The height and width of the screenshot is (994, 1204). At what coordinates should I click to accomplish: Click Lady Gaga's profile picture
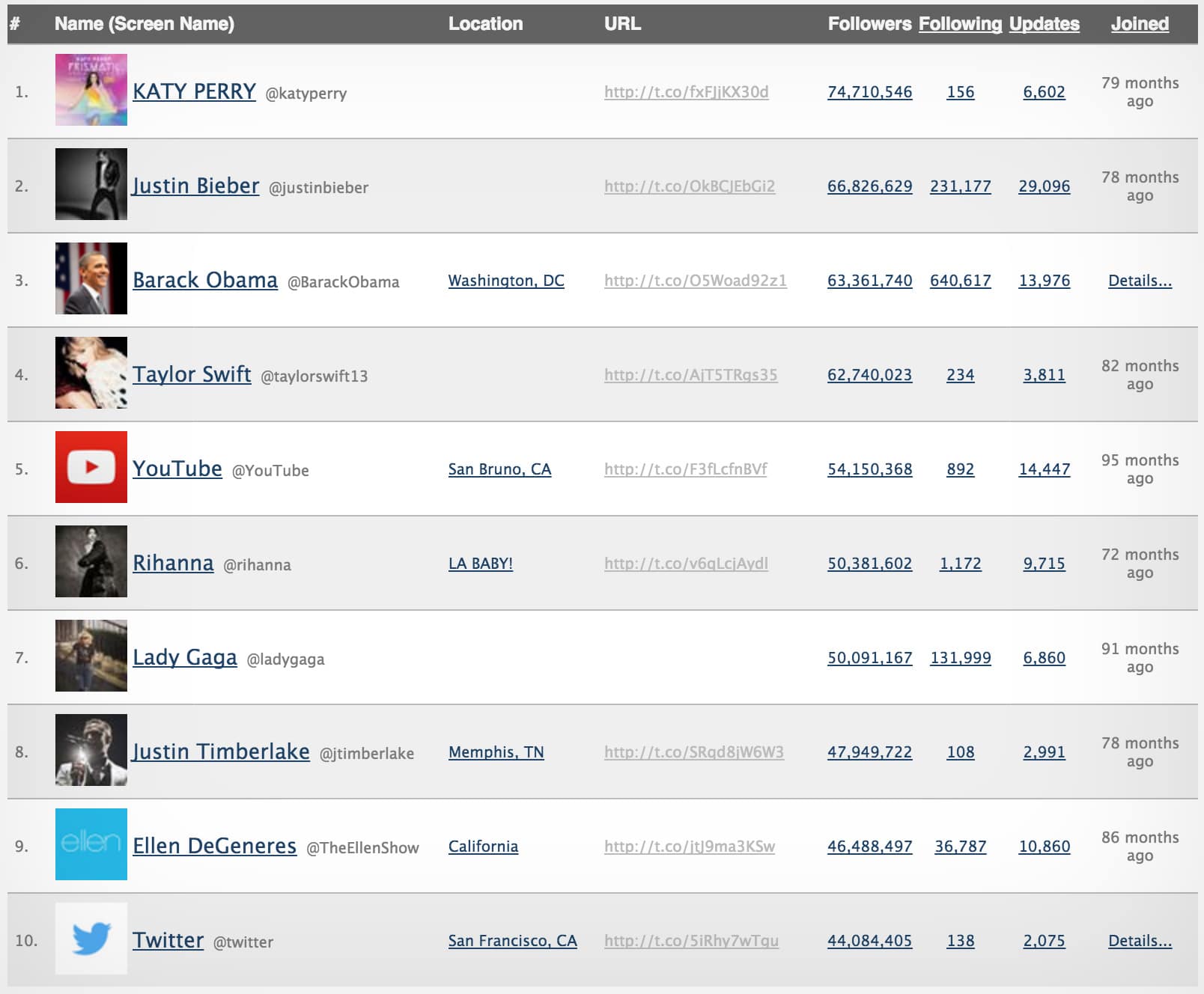pyautogui.click(x=90, y=656)
